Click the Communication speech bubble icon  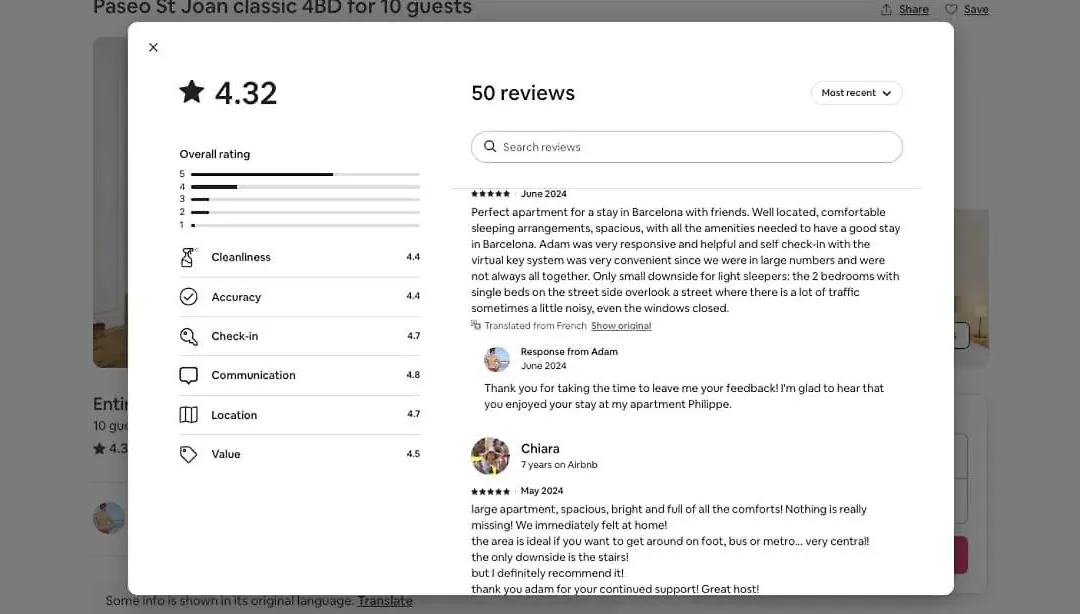pyautogui.click(x=188, y=376)
